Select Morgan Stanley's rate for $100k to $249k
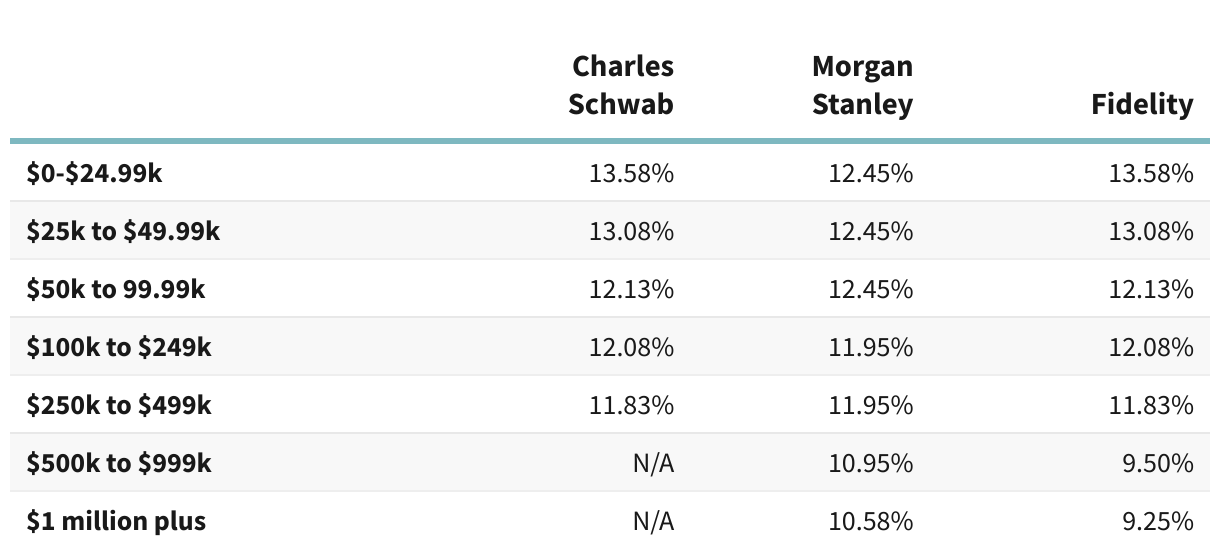Viewport: 1220px width, 558px height. click(x=870, y=347)
